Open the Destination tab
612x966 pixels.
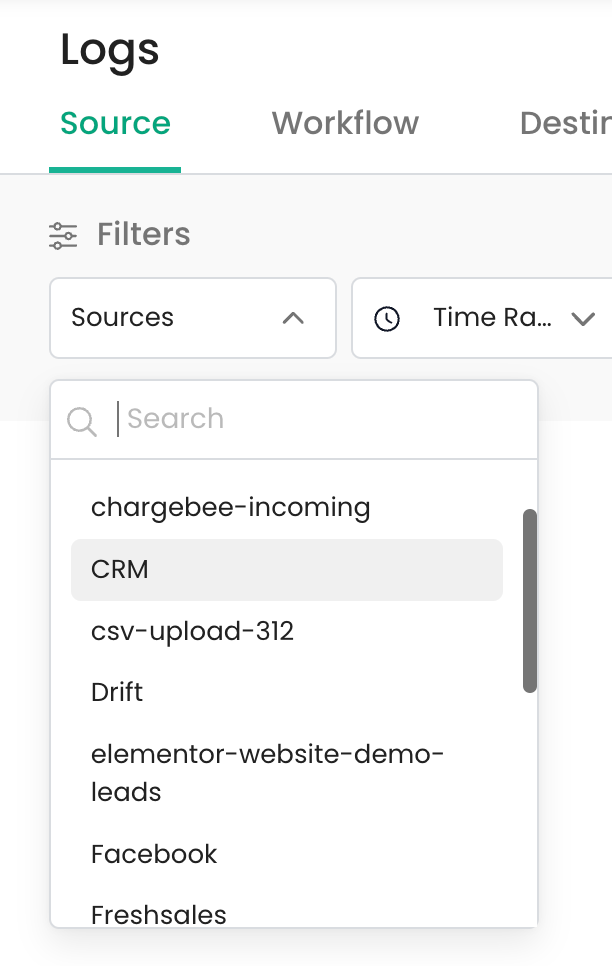[566, 123]
